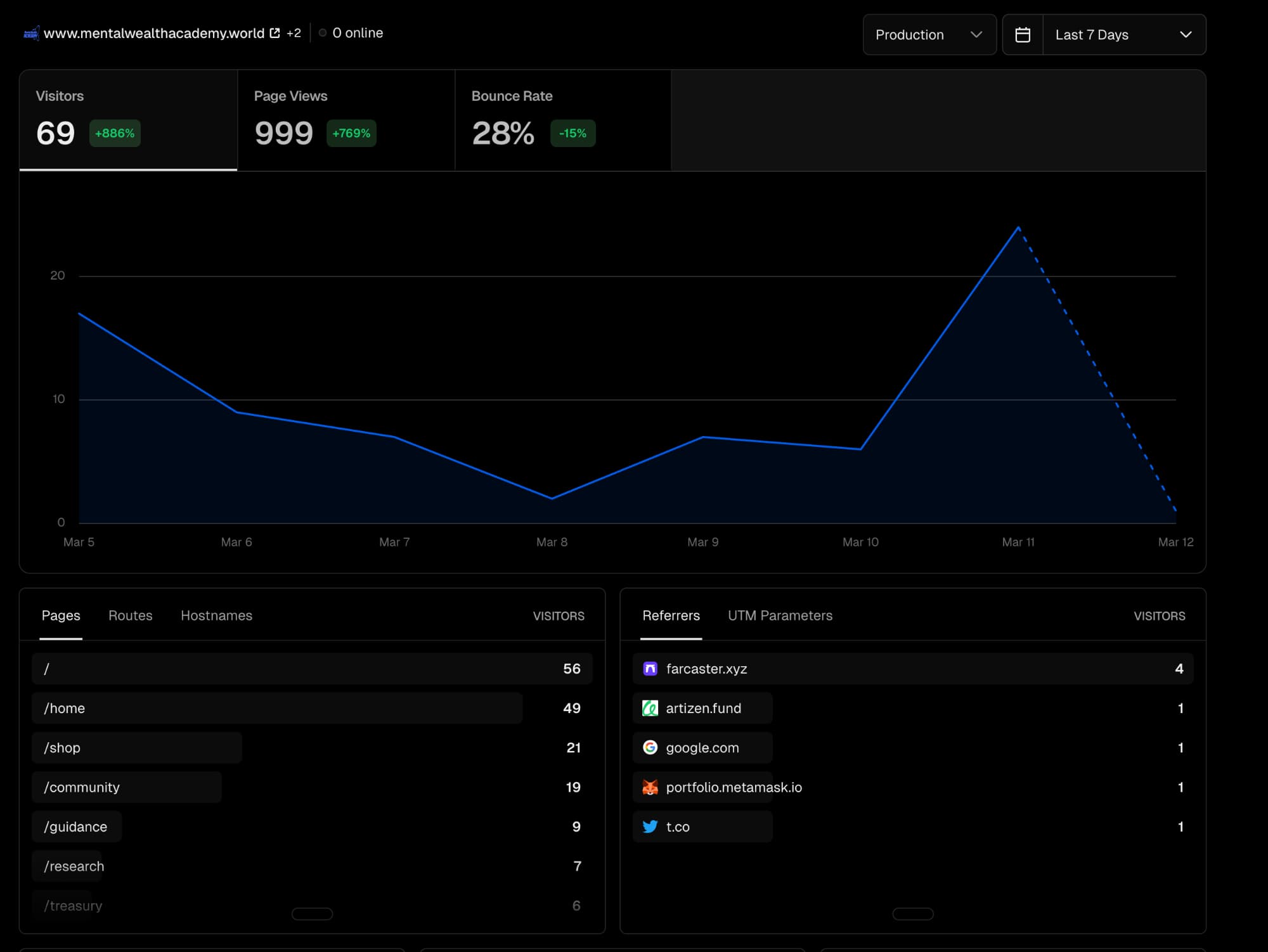This screenshot has height=952, width=1268.
Task: Select the Bounce Rate metric card
Action: click(x=563, y=120)
